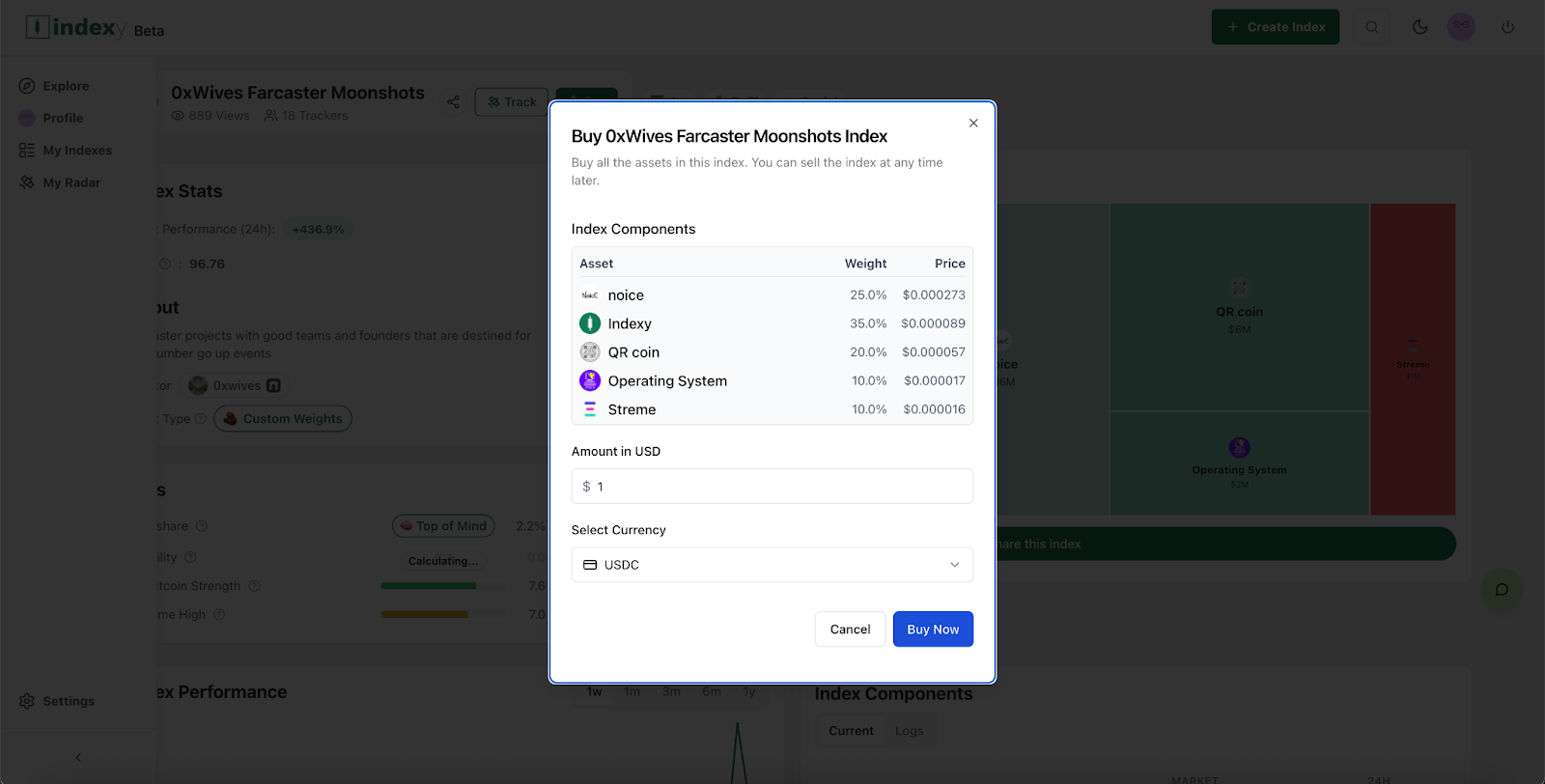Image resolution: width=1545 pixels, height=784 pixels.
Task: Focus the Amount in USD field
Action: pos(772,487)
